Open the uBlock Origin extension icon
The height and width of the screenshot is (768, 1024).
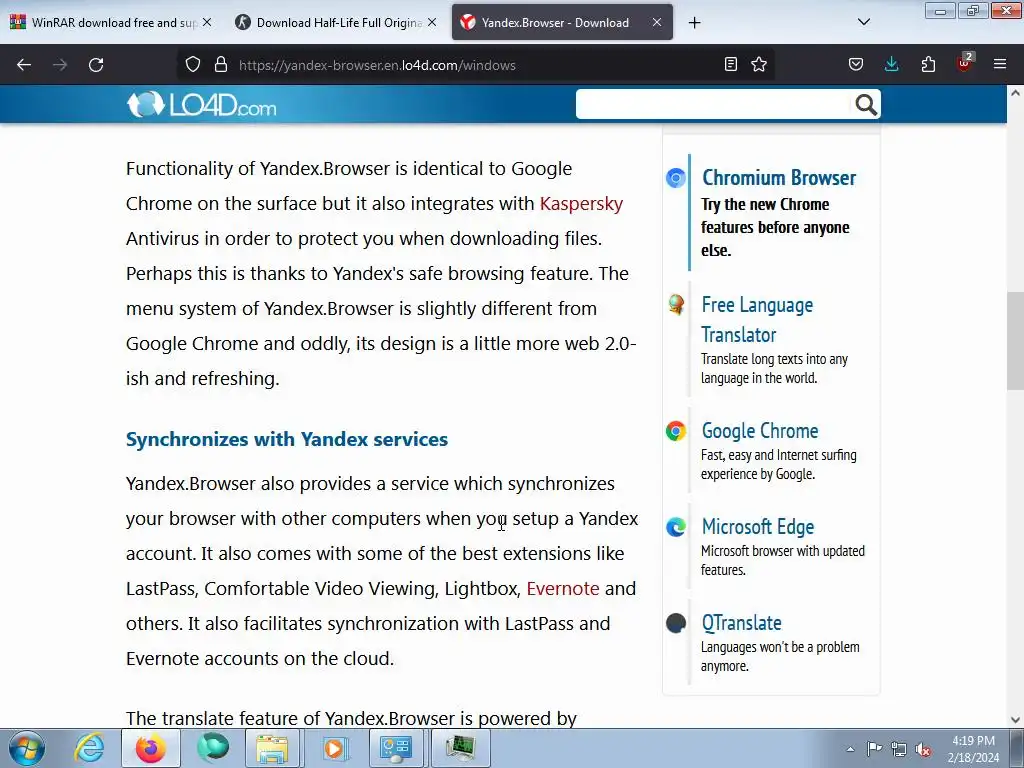(965, 63)
